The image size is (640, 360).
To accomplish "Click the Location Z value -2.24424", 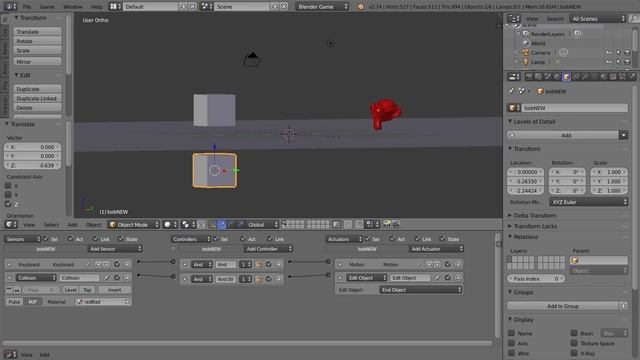I will (x=525, y=191).
